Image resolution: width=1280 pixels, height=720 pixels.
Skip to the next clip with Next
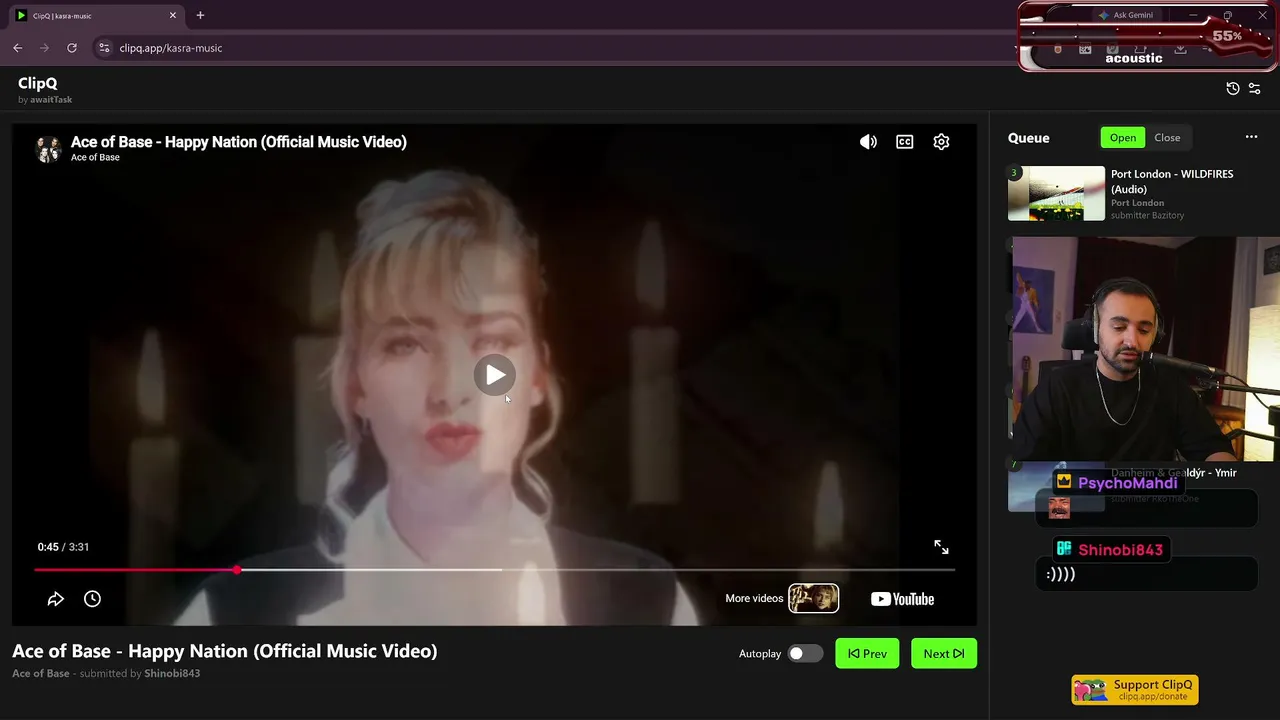click(944, 653)
